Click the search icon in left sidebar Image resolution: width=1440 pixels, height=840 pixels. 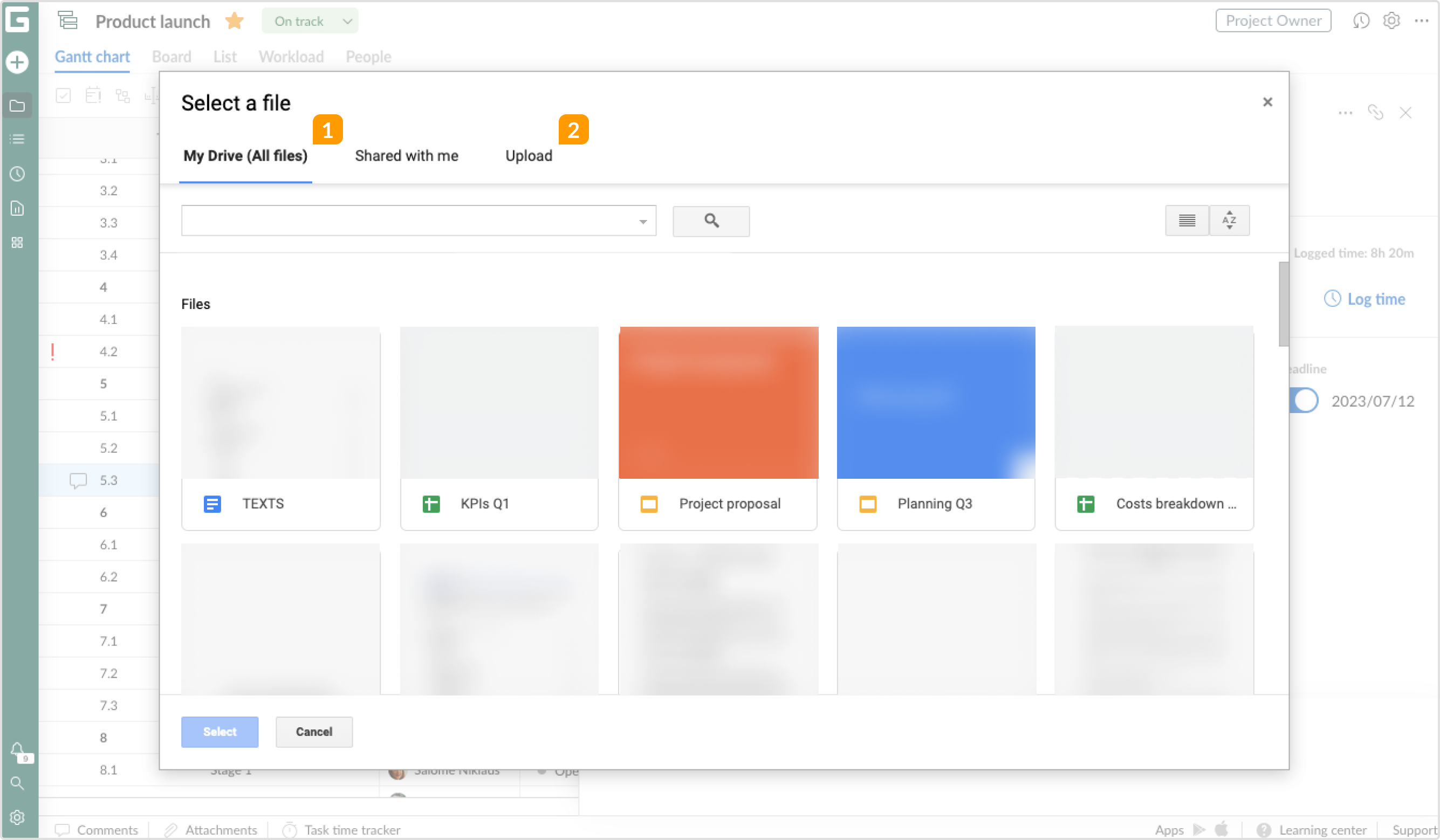coord(18,783)
